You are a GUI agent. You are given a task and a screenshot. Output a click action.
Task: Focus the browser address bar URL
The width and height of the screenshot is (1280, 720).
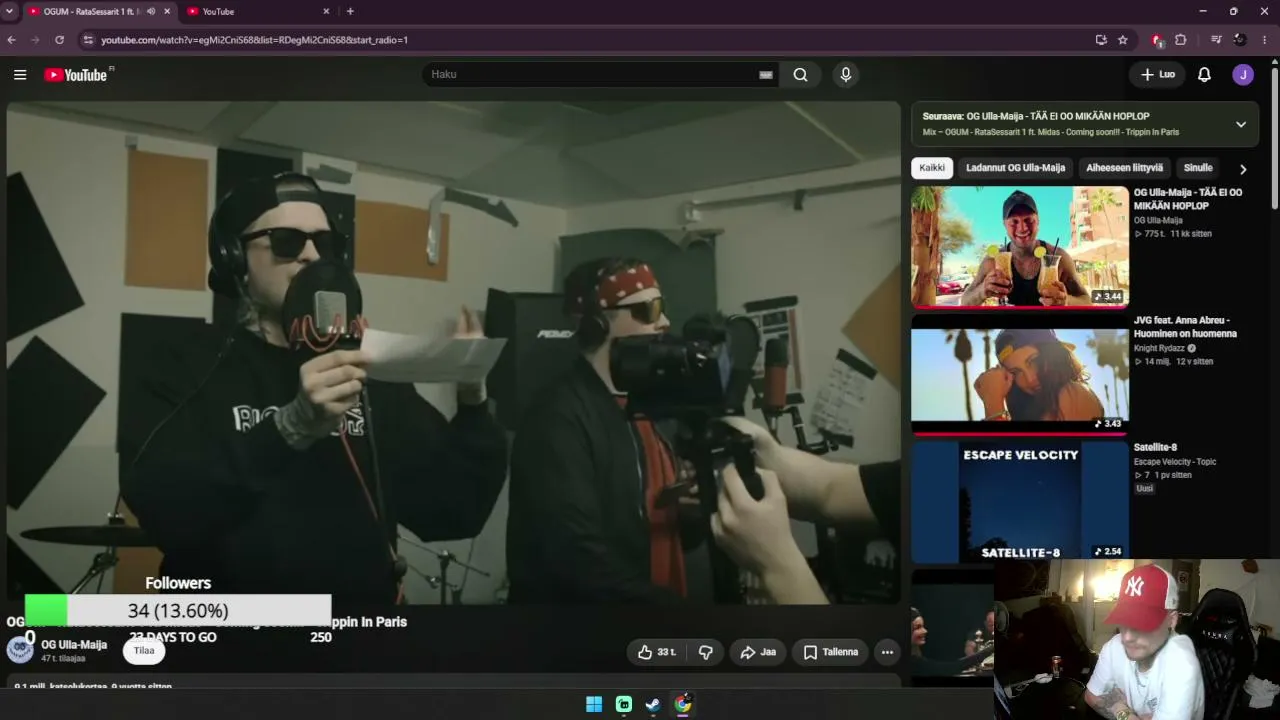point(254,40)
